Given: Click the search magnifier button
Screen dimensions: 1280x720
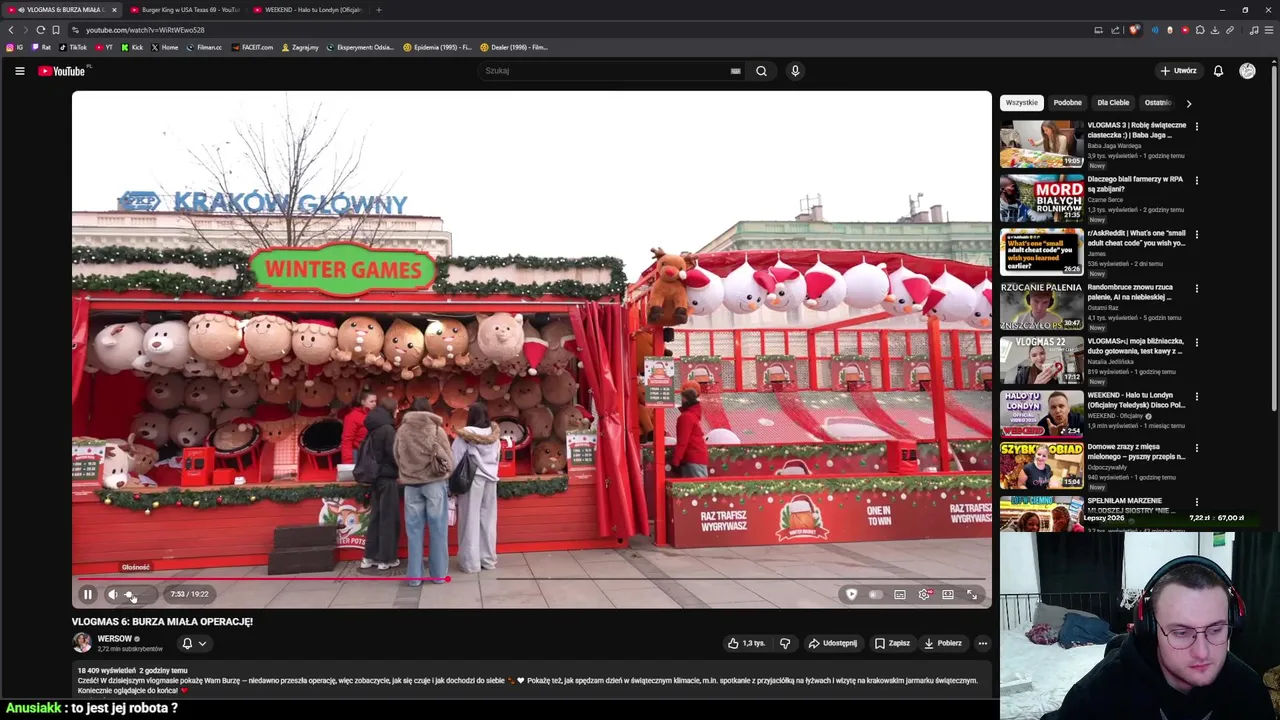Looking at the screenshot, I should click(761, 71).
